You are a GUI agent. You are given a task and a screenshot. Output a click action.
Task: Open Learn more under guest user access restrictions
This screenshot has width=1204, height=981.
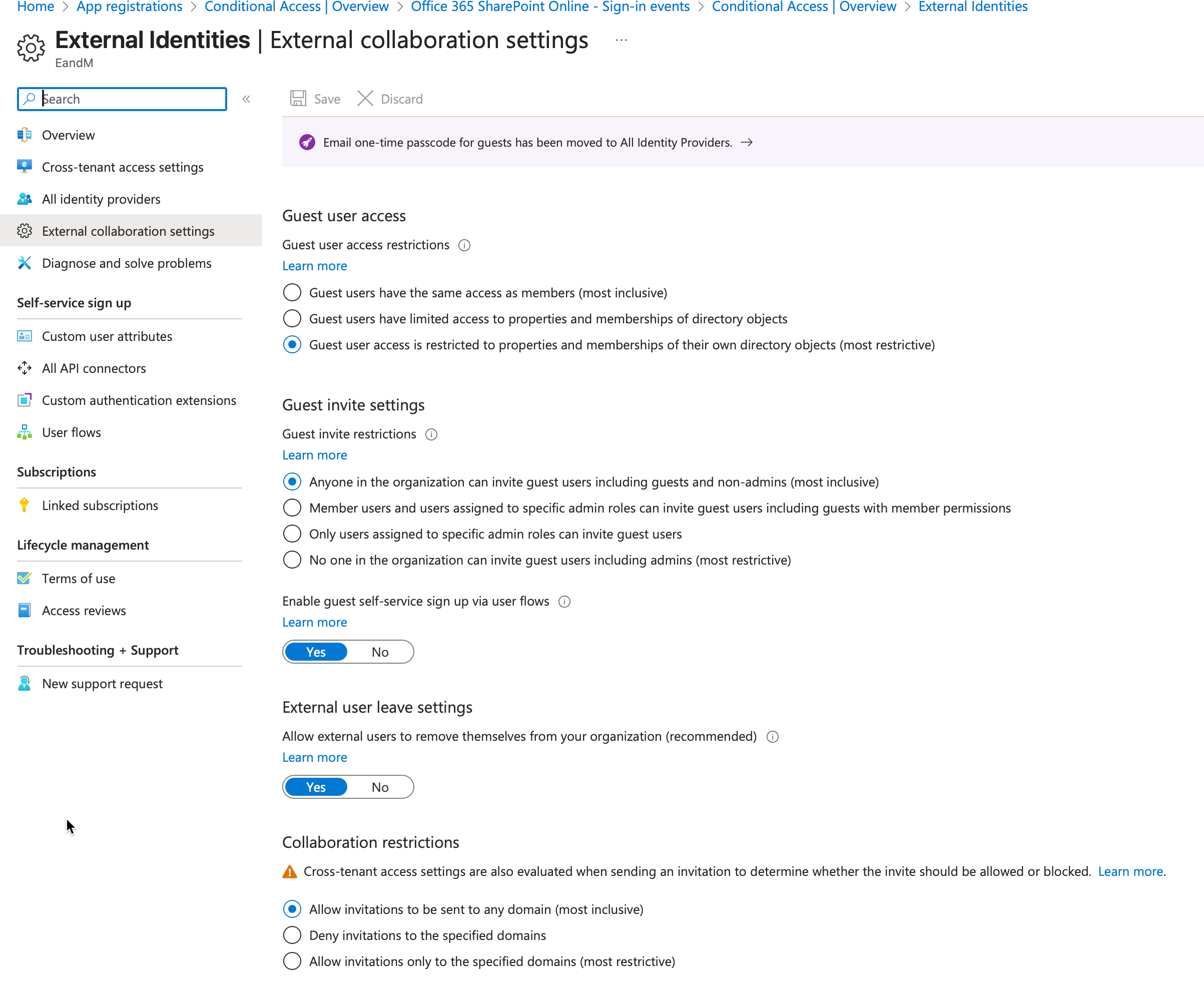314,266
